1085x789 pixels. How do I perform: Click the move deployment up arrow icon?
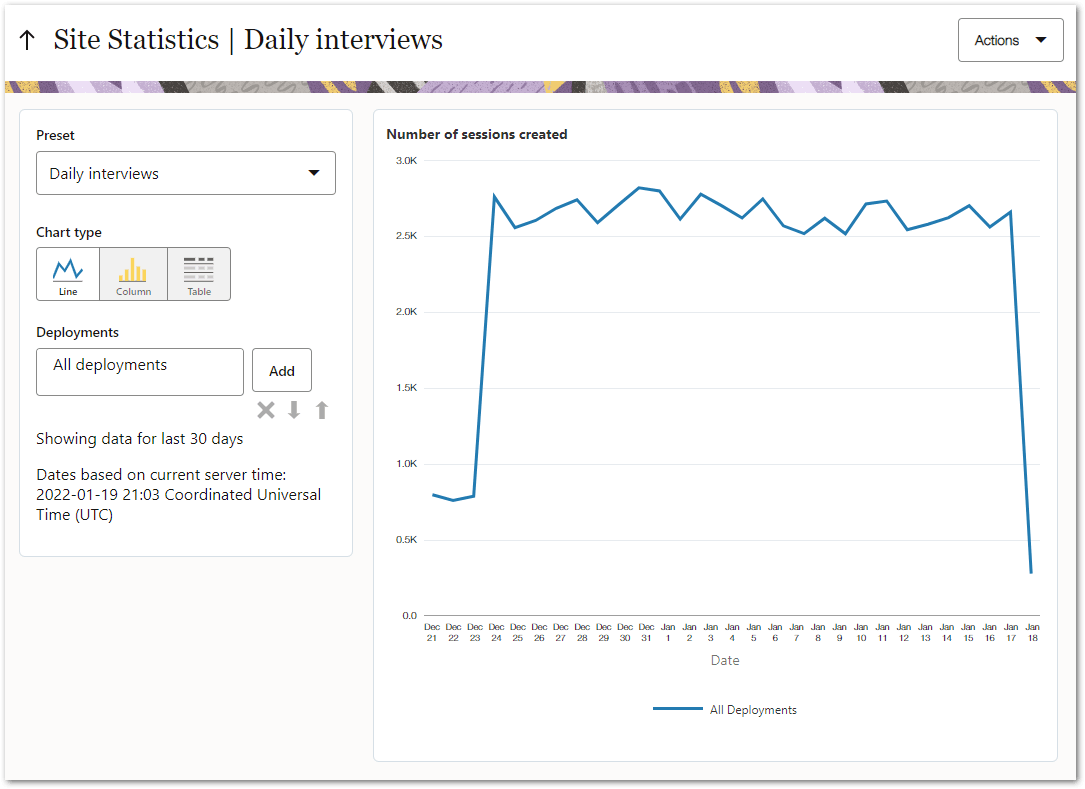click(x=321, y=409)
